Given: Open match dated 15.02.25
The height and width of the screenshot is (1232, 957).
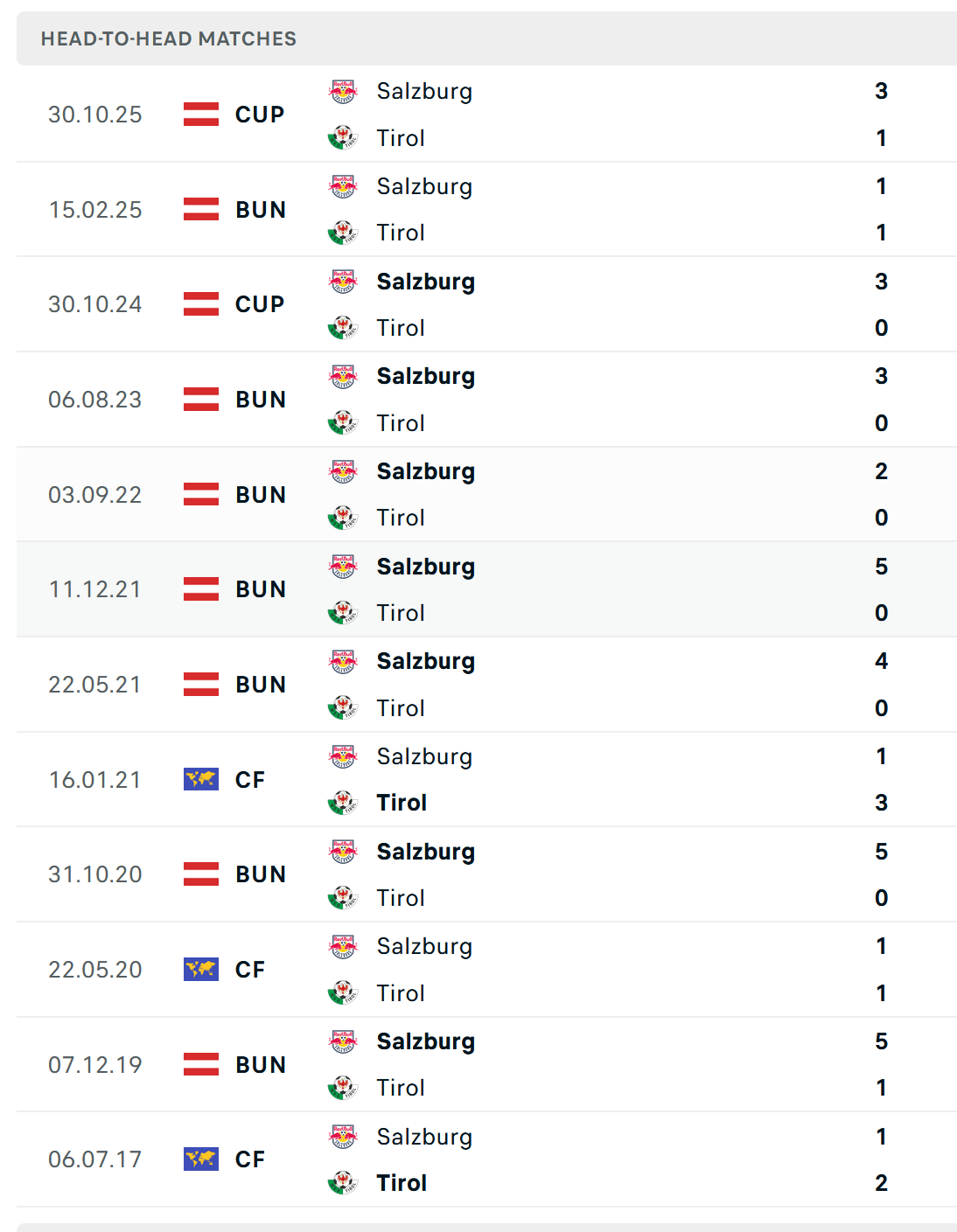Looking at the screenshot, I should click(x=95, y=210).
